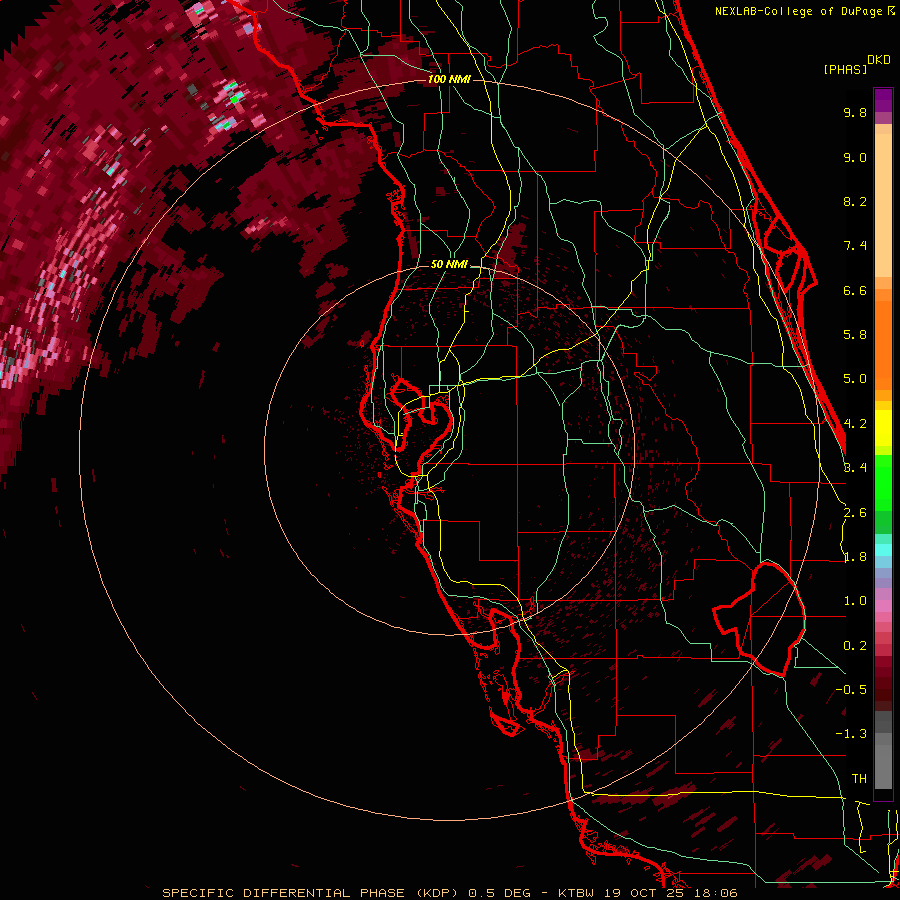The height and width of the screenshot is (900, 900).
Task: Click the 2.6 scale value
Action: point(855,513)
